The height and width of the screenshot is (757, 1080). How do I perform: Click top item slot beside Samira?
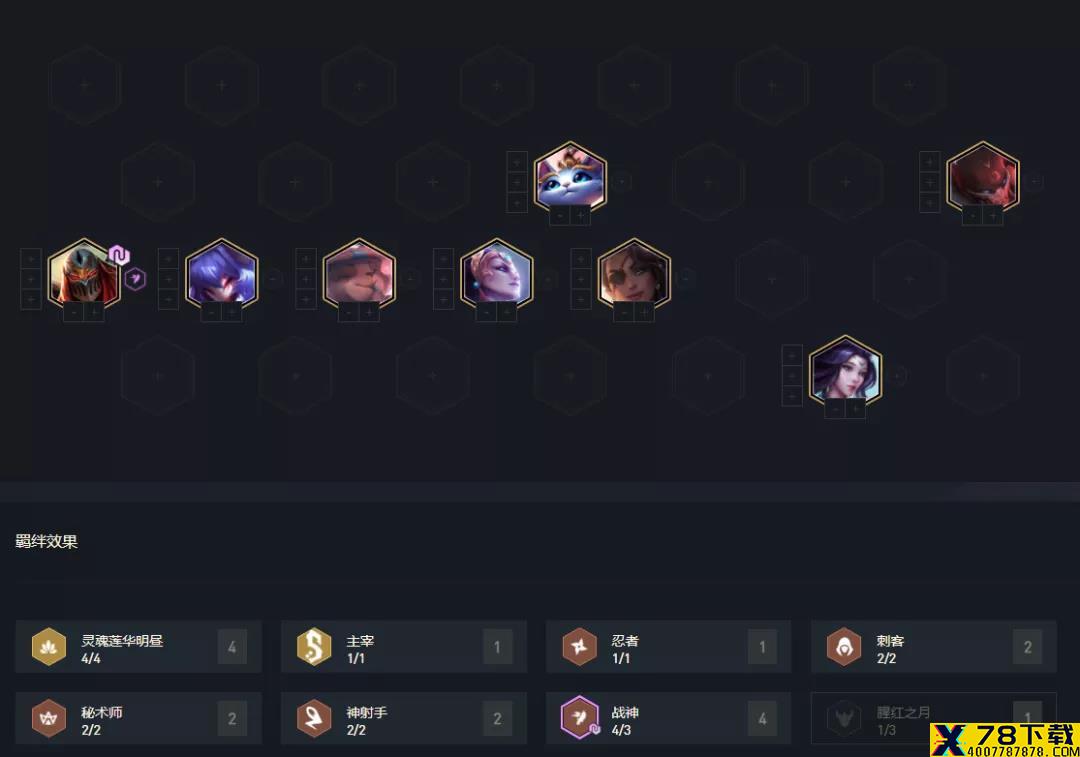pyautogui.click(x=581, y=258)
